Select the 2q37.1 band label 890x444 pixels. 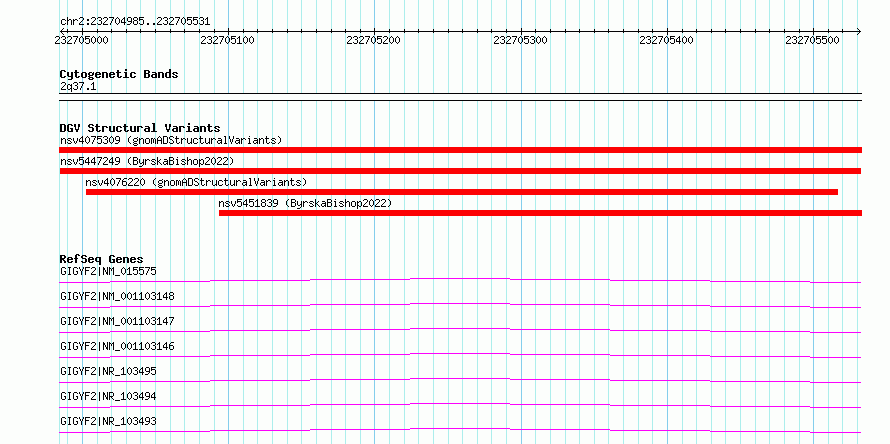click(x=78, y=86)
